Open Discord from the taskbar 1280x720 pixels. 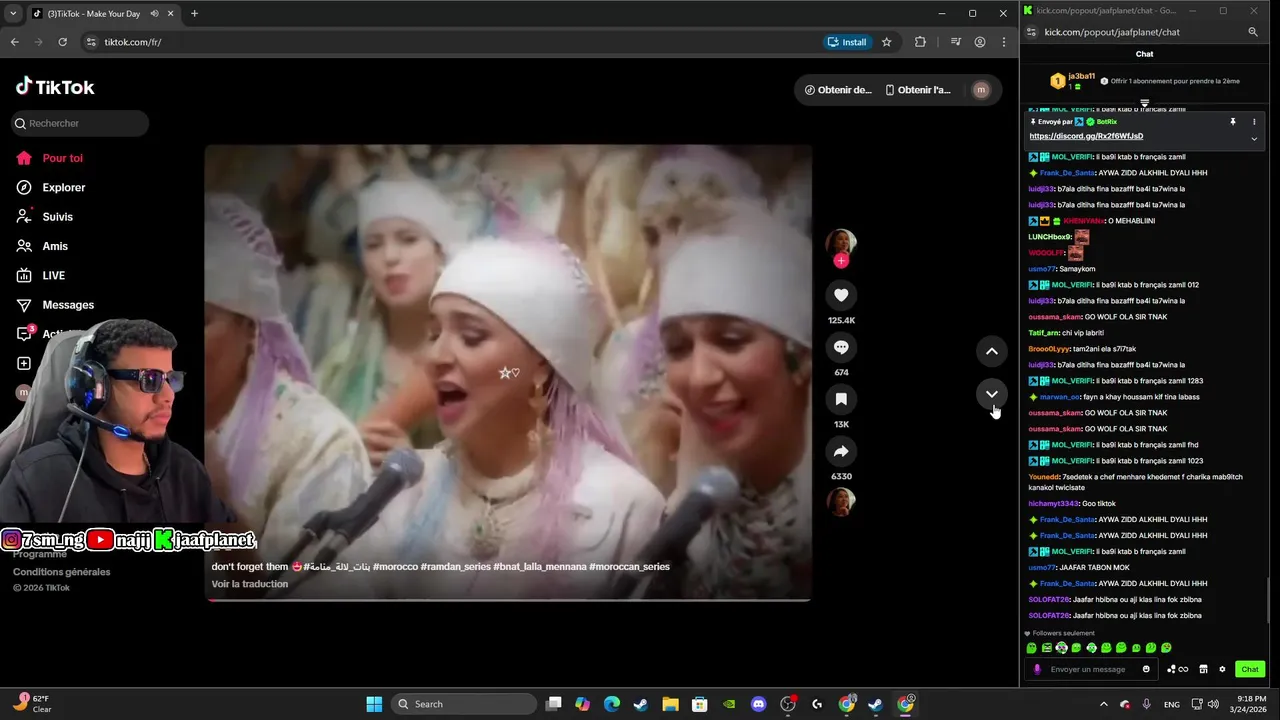click(x=758, y=704)
